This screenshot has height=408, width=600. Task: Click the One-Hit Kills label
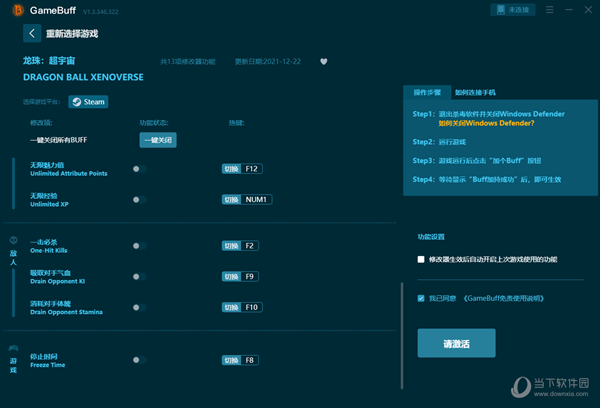click(x=49, y=246)
